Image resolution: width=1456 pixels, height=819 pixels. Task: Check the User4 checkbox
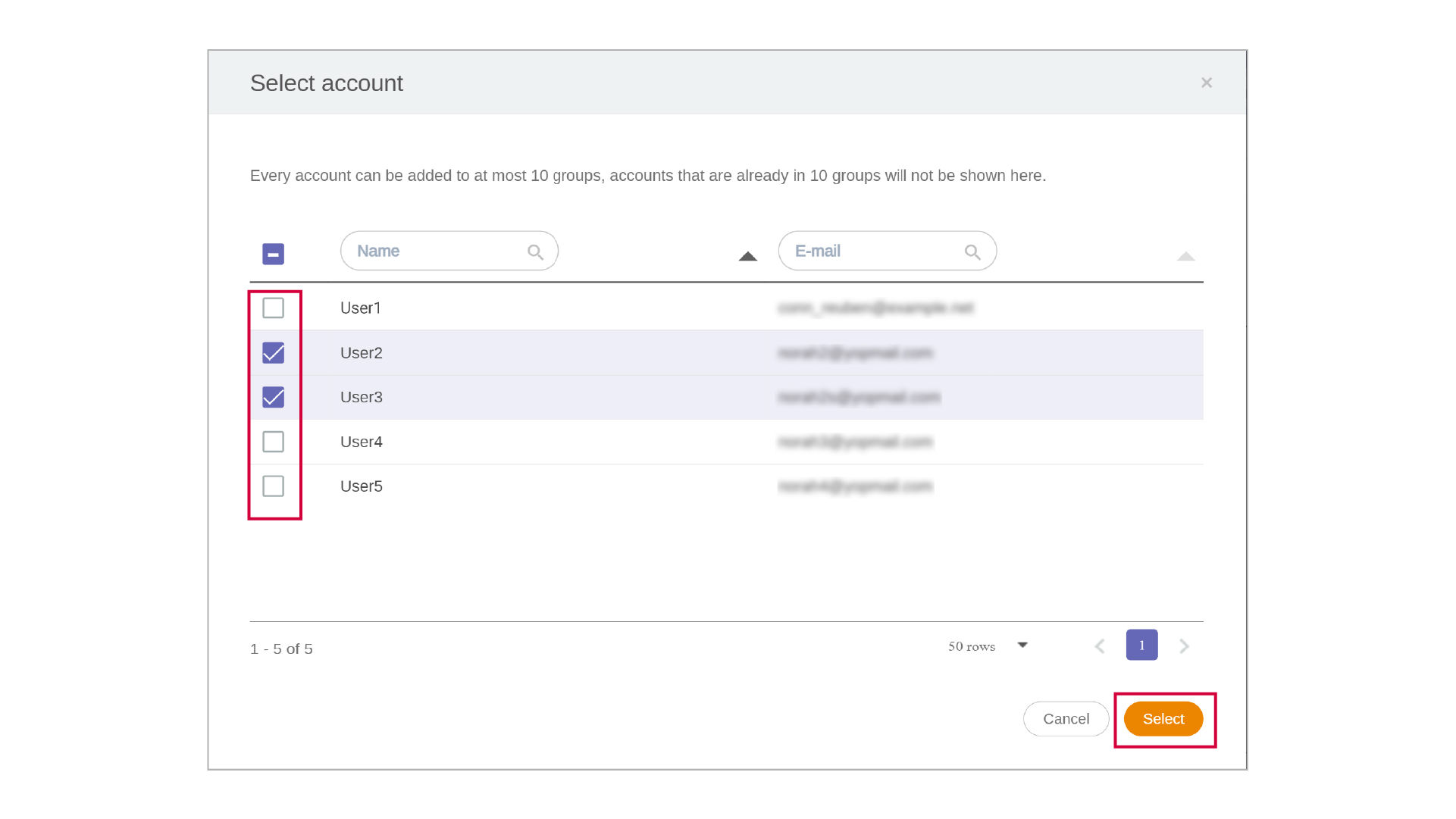tap(273, 442)
